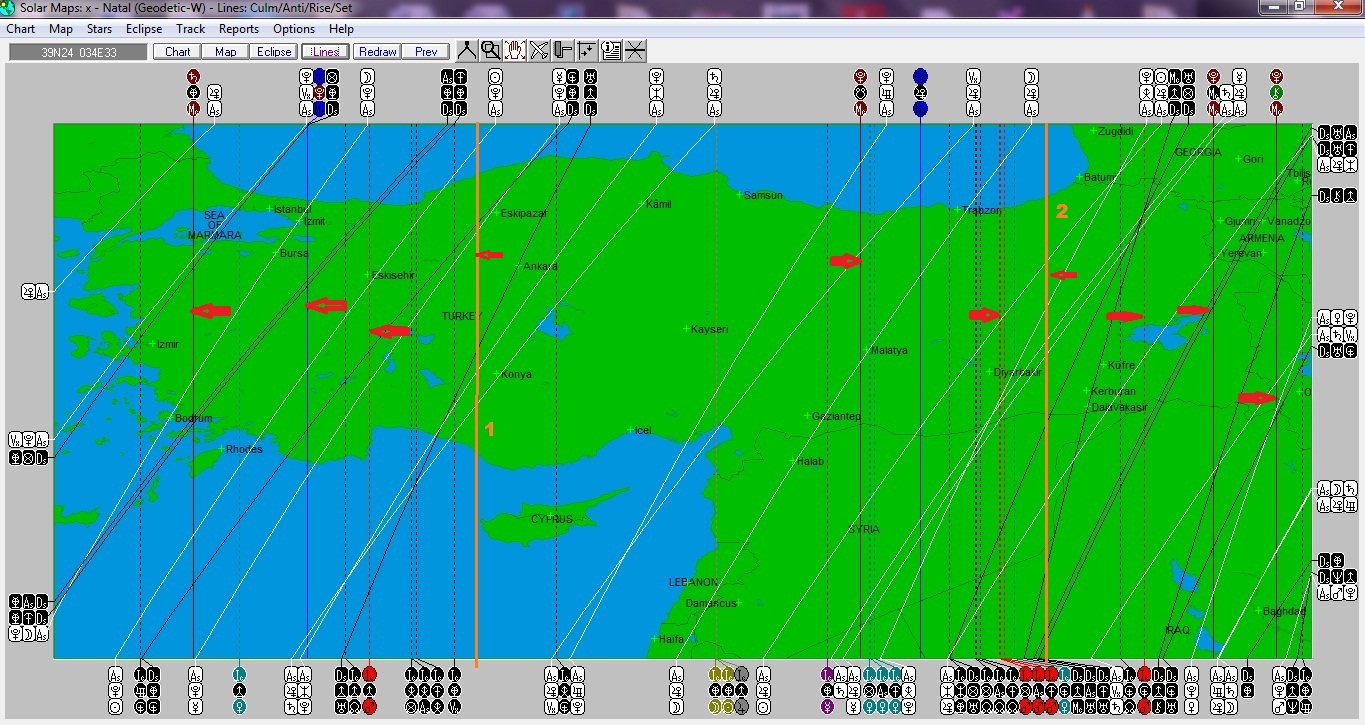Open the Chart menu
Viewport: 1365px width, 725px height.
20,29
